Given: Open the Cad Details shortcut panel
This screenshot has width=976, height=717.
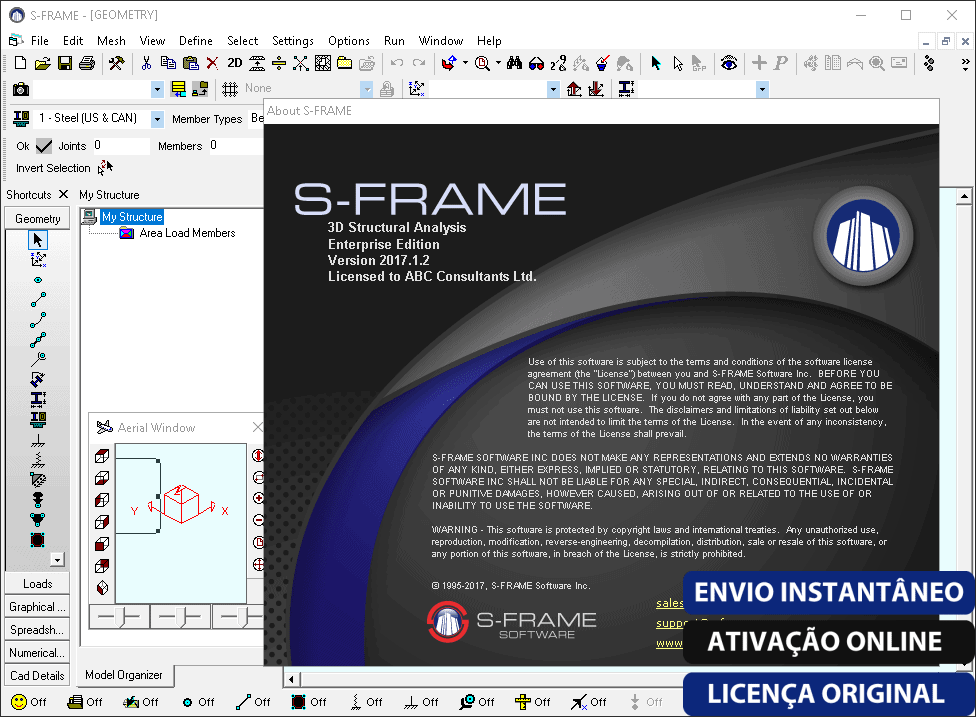Looking at the screenshot, I should 37,676.
